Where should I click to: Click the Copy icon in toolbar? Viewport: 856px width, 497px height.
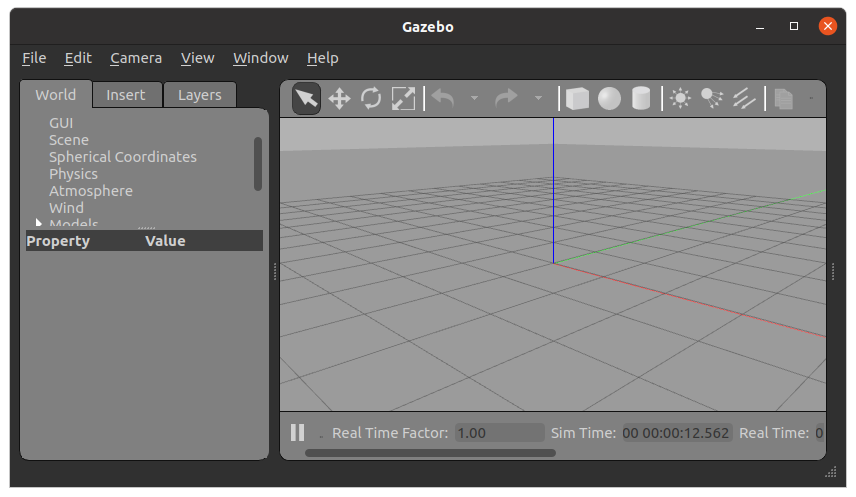(783, 99)
